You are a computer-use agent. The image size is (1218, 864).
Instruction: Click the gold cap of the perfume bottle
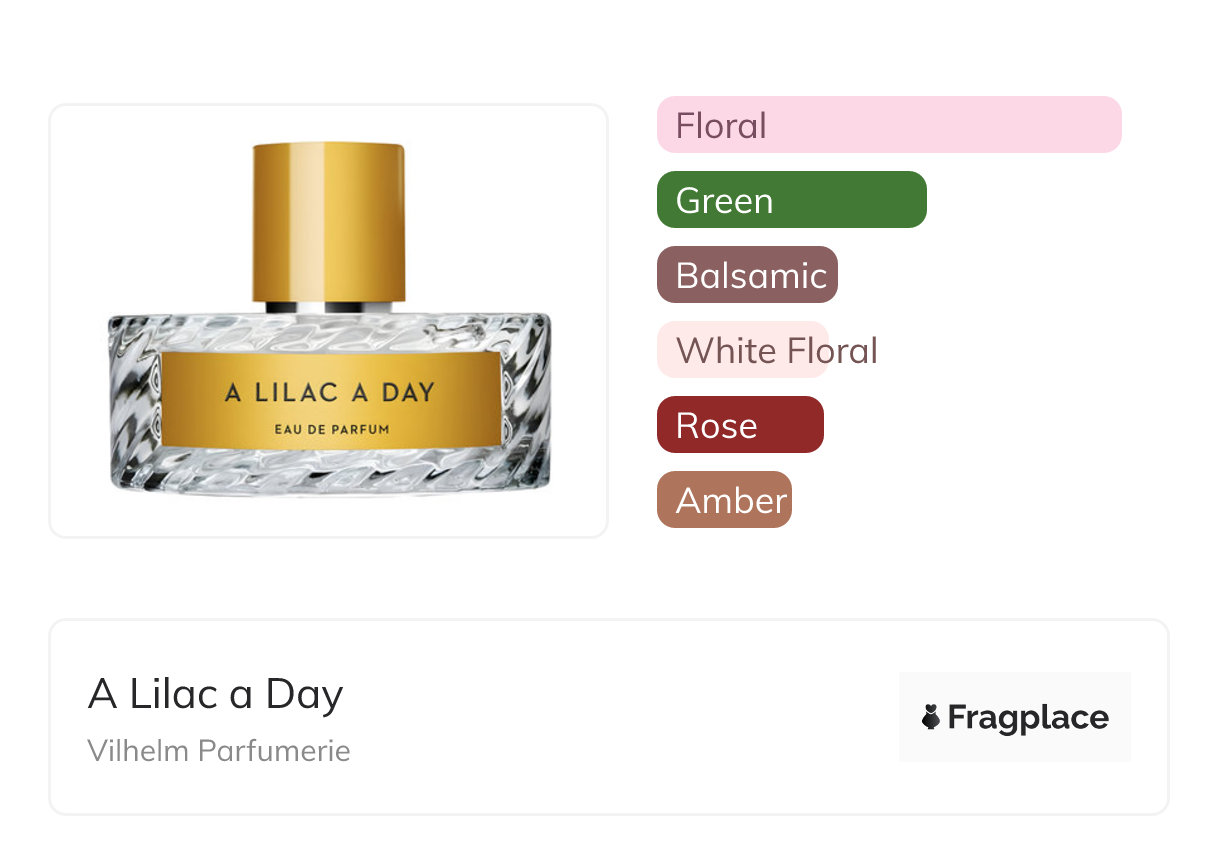(x=328, y=220)
